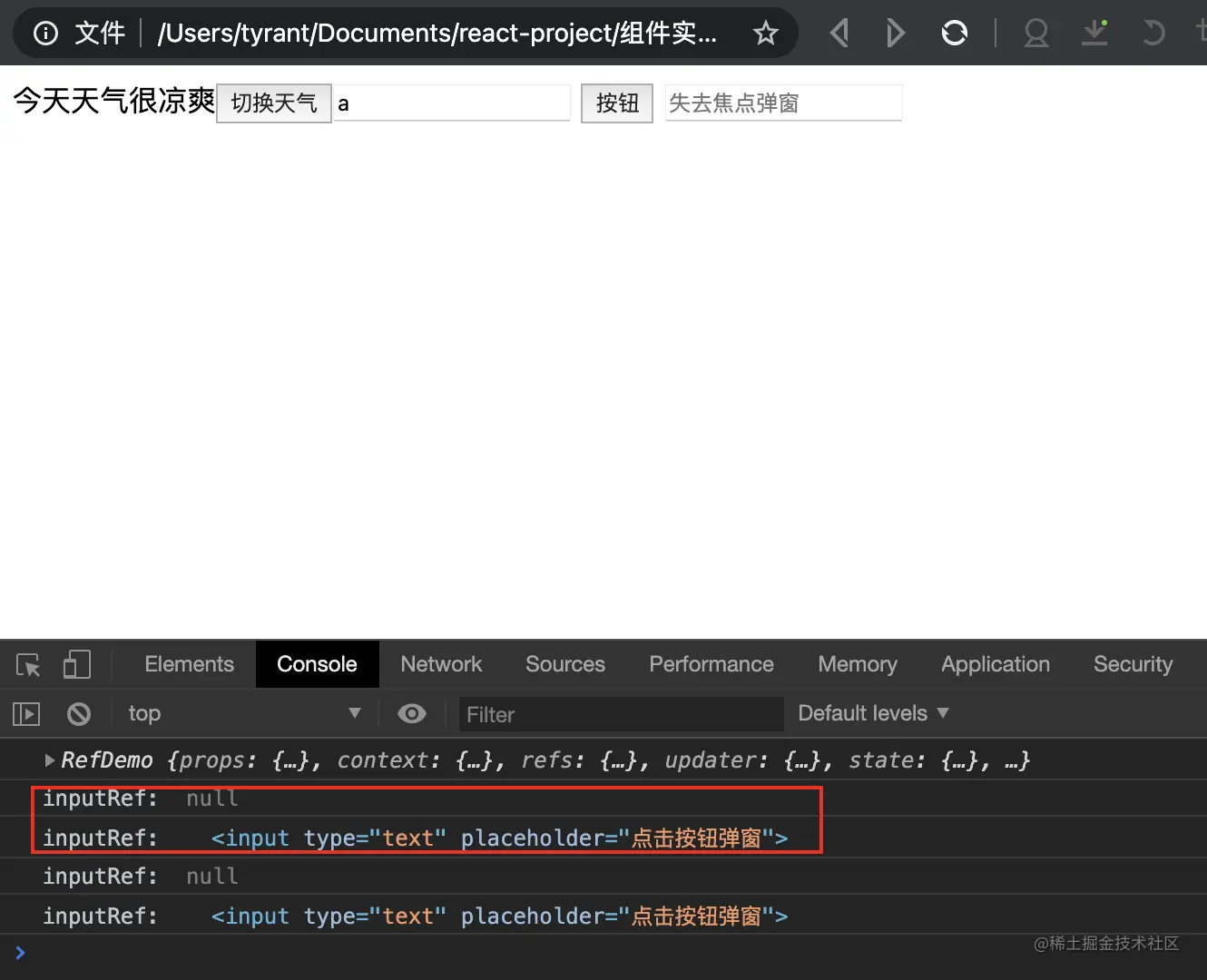Open the Application tab
The width and height of the screenshot is (1207, 980).
[996, 664]
